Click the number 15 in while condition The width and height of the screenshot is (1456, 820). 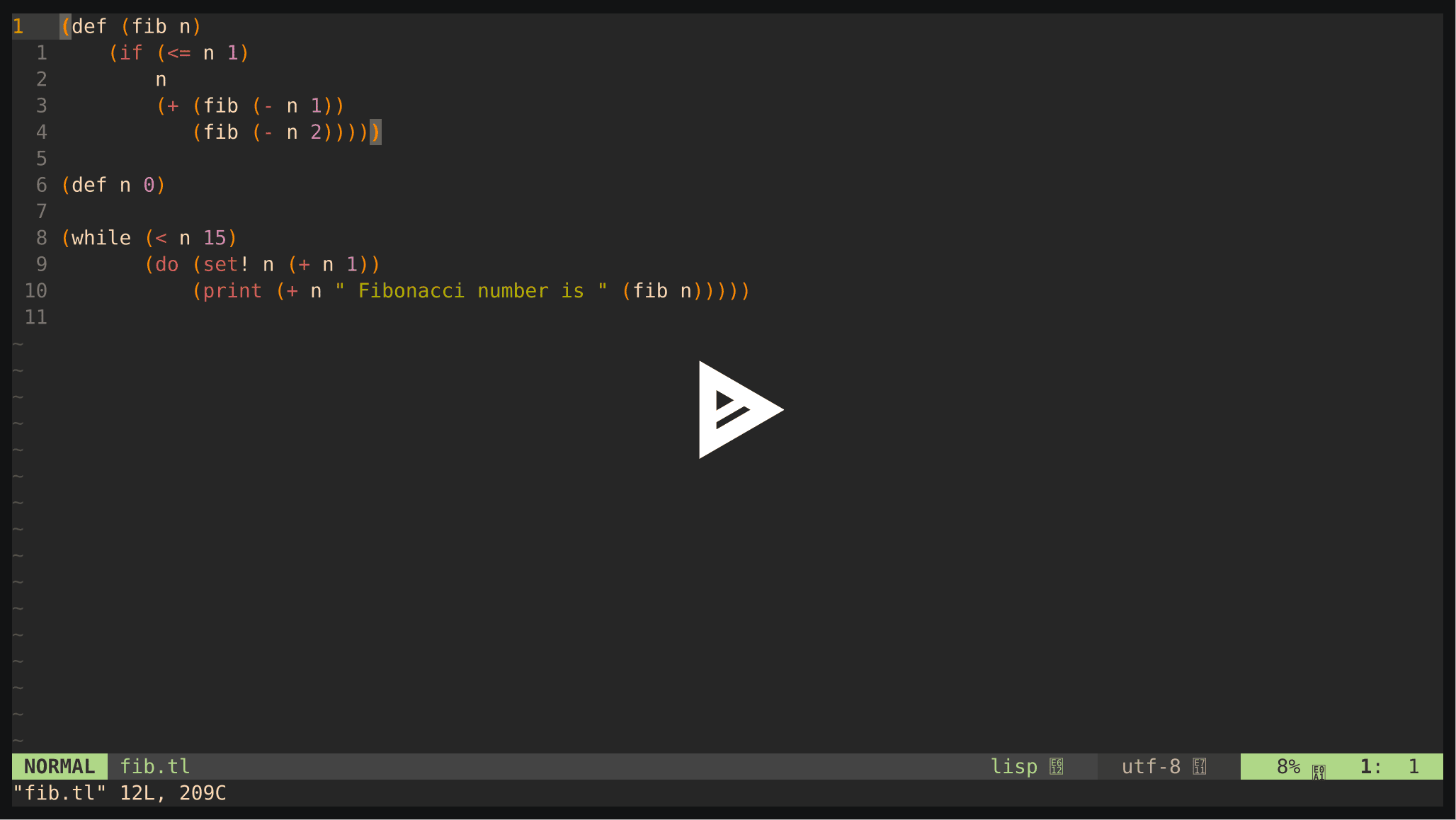[x=215, y=238]
